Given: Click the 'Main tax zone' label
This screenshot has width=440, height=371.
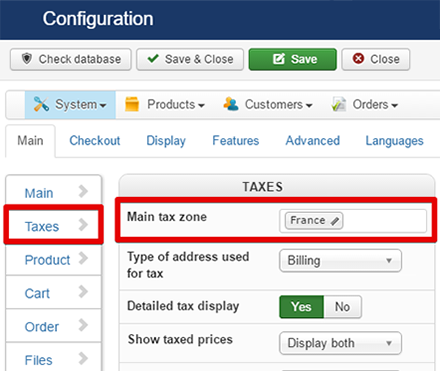Looking at the screenshot, I should coord(167,217).
